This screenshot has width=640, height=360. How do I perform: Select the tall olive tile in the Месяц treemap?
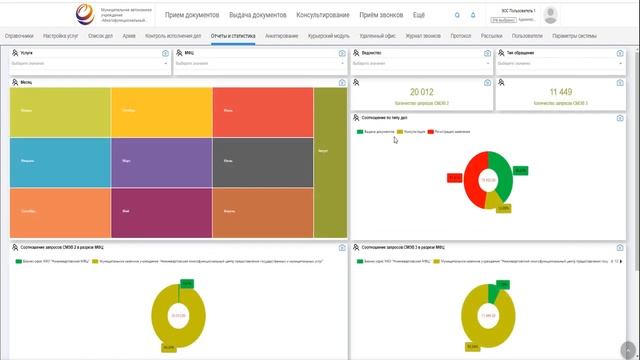[x=331, y=162]
